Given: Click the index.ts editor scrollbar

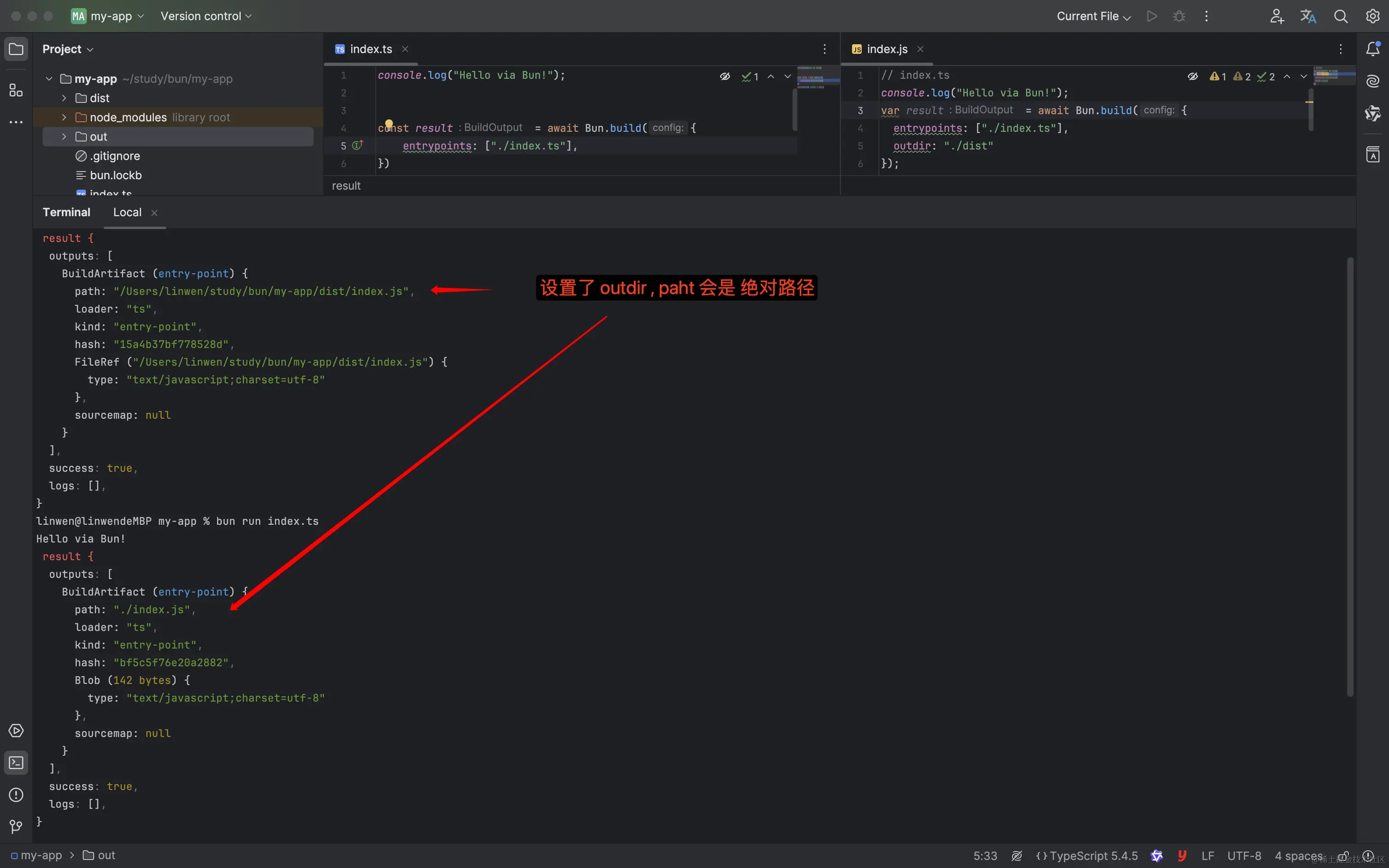Looking at the screenshot, I should (x=794, y=109).
